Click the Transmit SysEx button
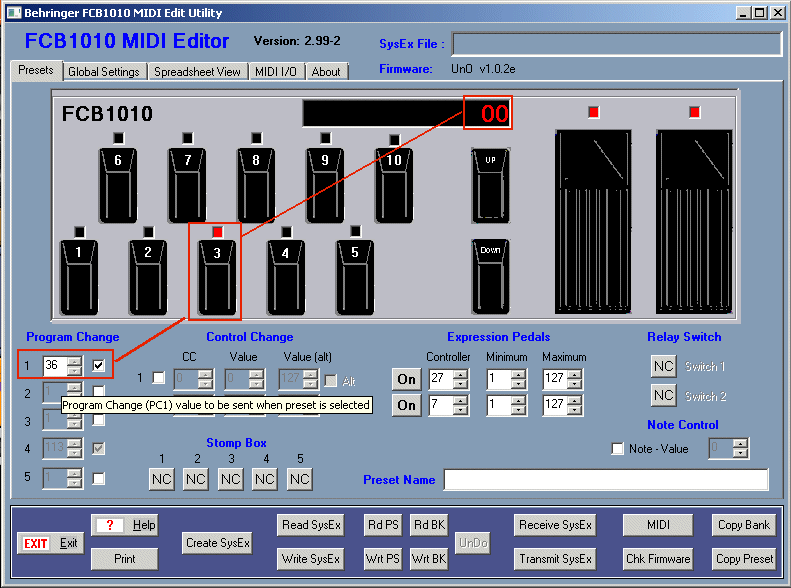The image size is (791, 588). 555,559
